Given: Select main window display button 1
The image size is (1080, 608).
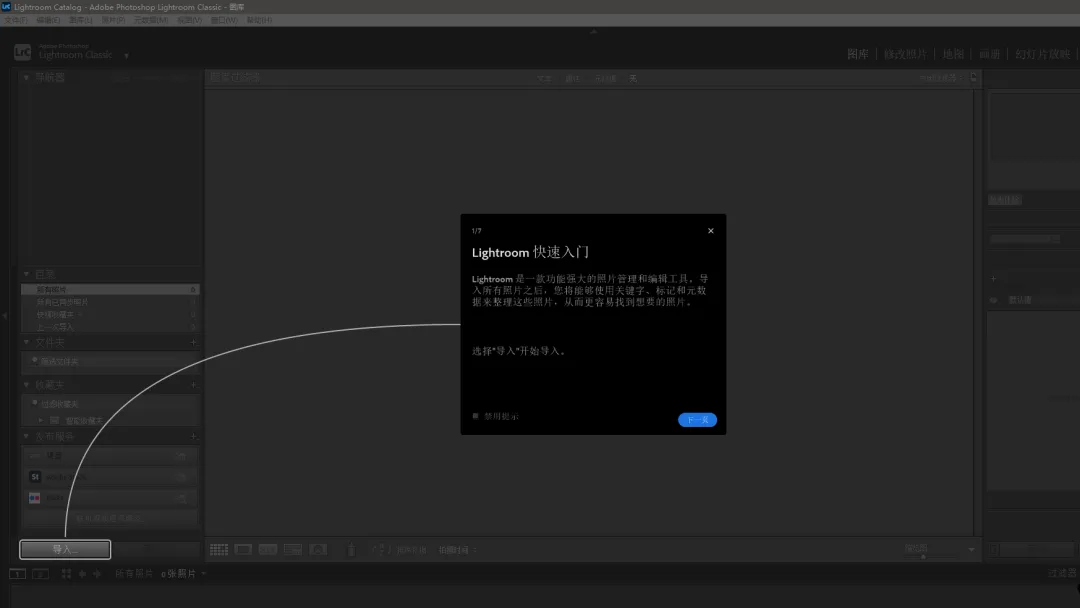Looking at the screenshot, I should point(17,574).
